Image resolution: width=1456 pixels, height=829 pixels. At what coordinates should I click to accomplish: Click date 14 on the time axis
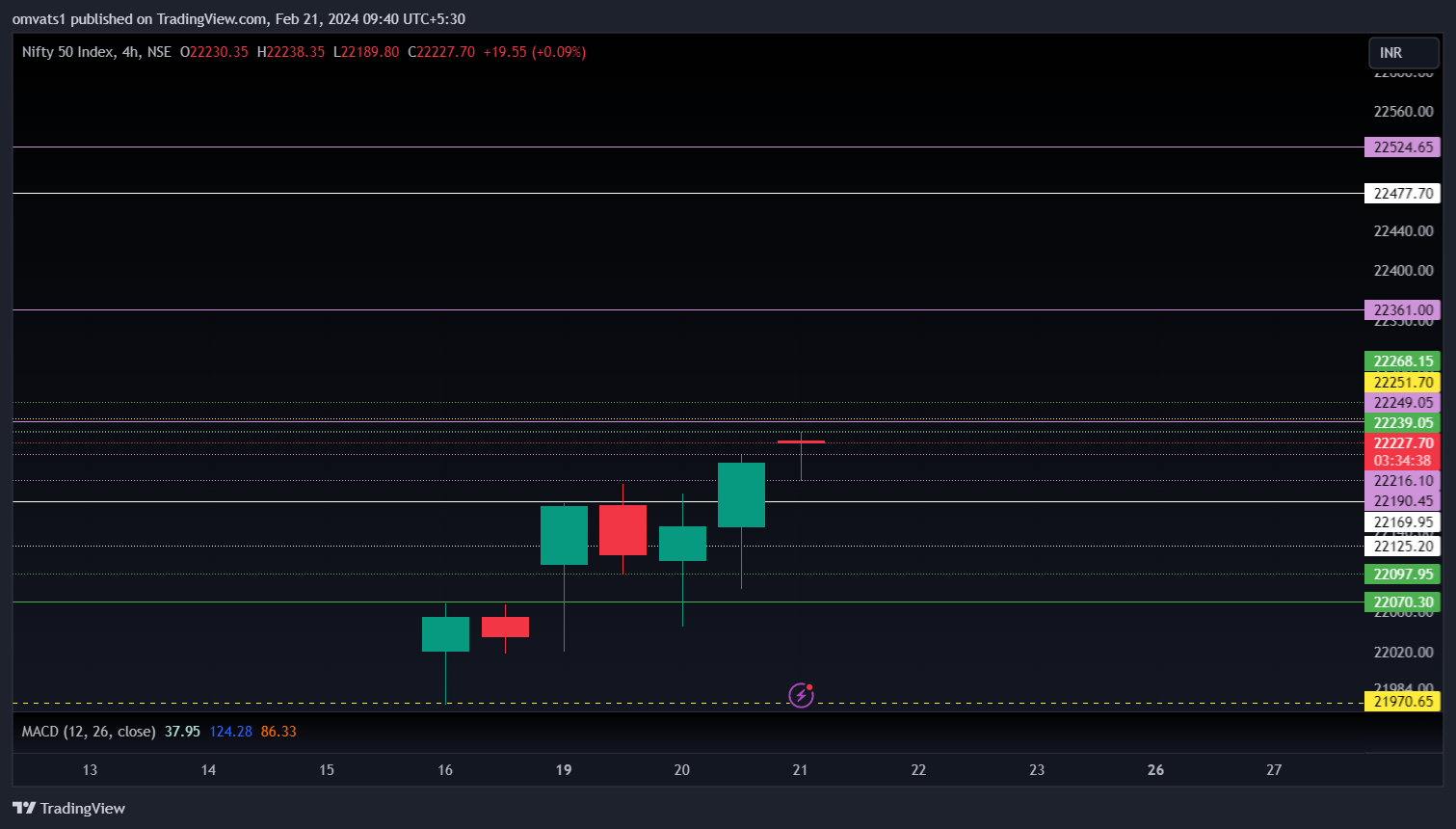[208, 770]
